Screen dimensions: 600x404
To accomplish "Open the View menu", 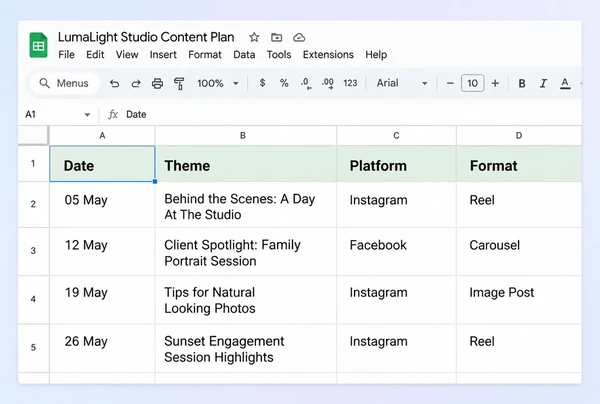I will [127, 55].
